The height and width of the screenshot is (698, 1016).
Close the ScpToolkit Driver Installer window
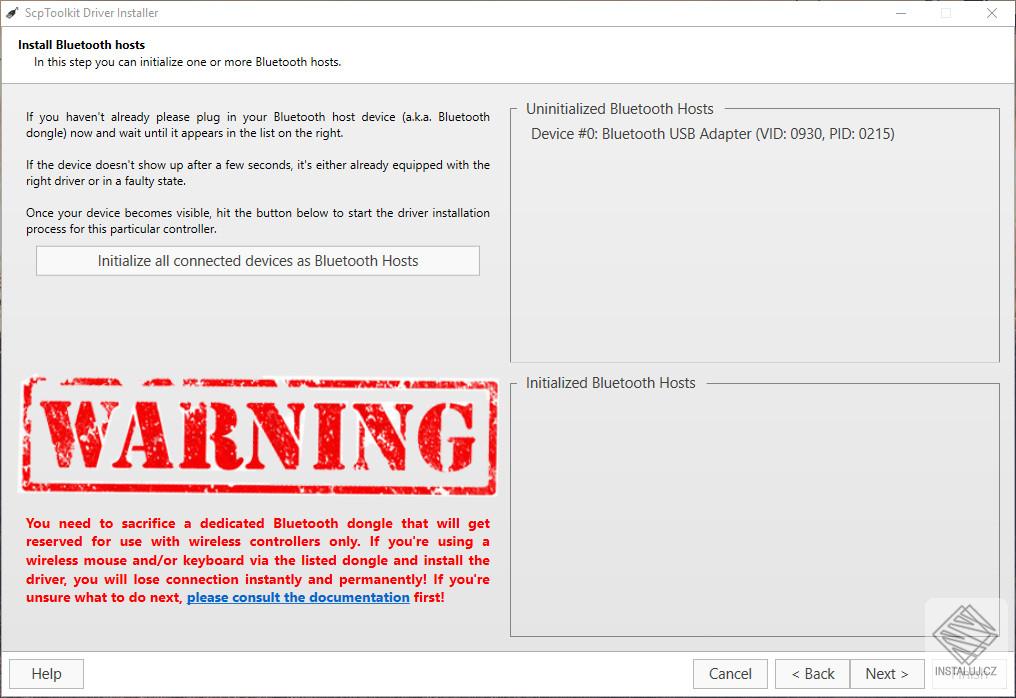(x=991, y=13)
